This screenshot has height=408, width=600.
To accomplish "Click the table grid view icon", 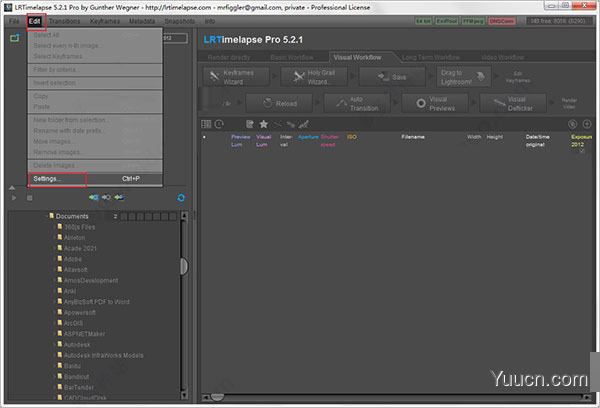I will pos(206,124).
